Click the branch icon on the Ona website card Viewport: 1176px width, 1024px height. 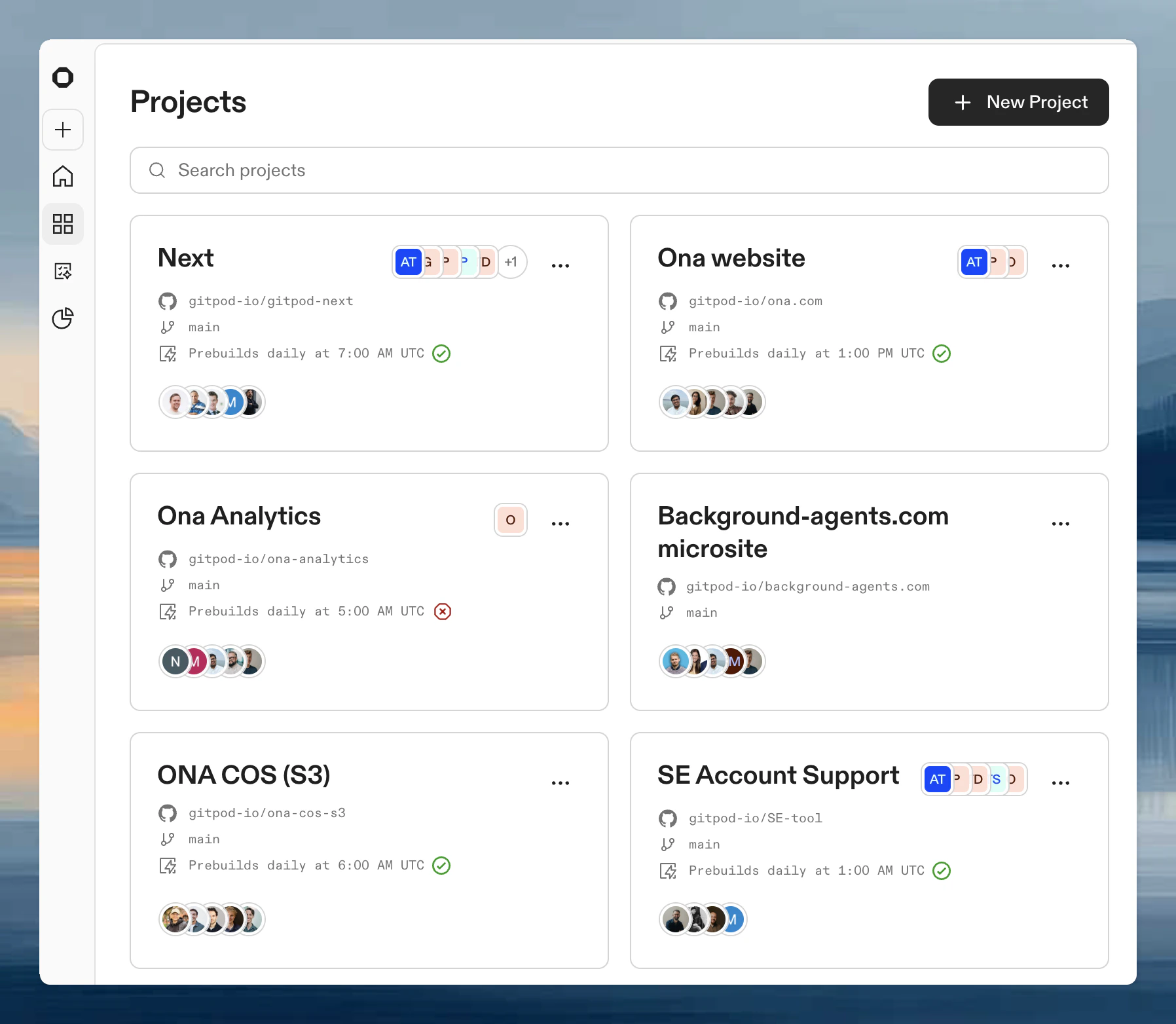pyautogui.click(x=668, y=327)
